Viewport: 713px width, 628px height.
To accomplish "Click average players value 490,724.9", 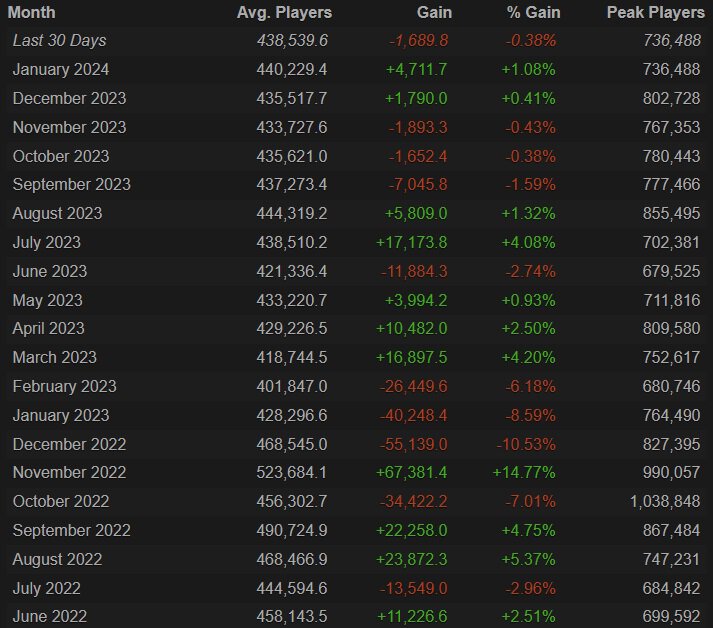I will pos(291,531).
